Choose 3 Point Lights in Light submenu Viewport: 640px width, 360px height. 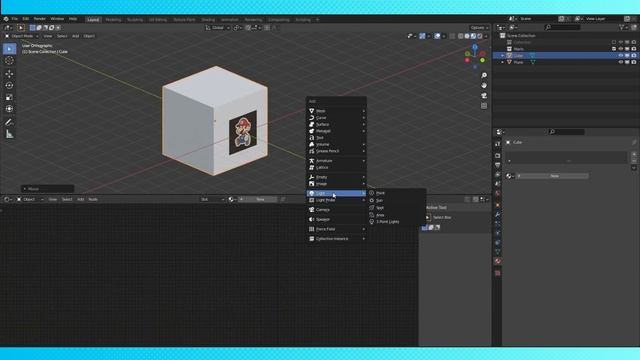(397, 222)
